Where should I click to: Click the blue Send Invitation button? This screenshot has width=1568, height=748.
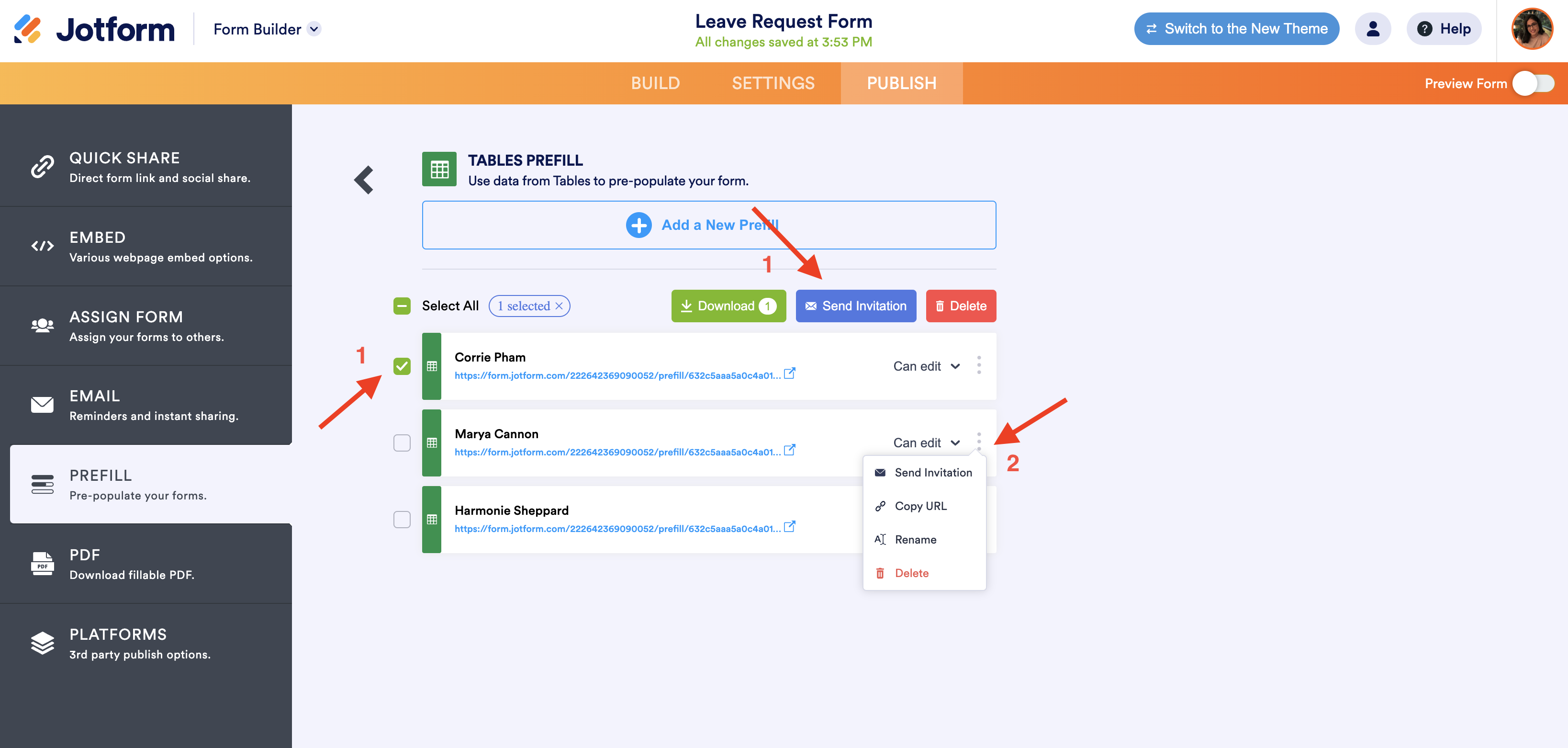click(855, 306)
